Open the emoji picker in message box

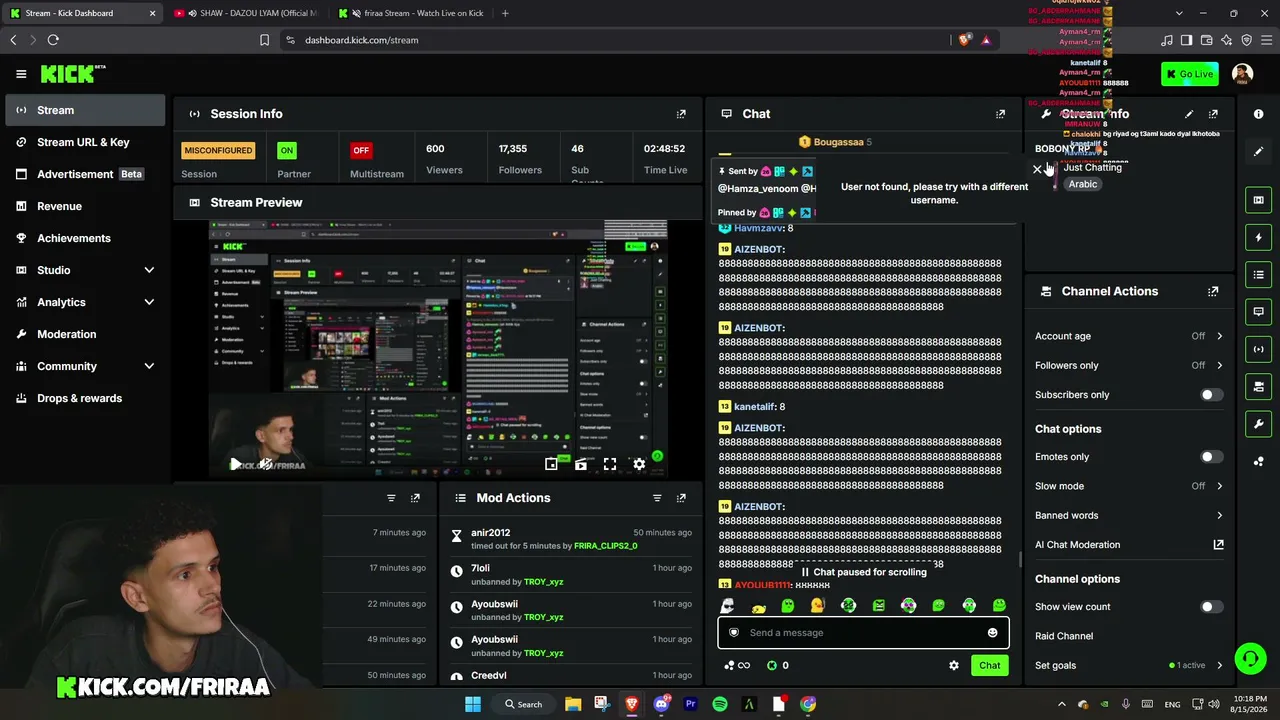tap(992, 633)
